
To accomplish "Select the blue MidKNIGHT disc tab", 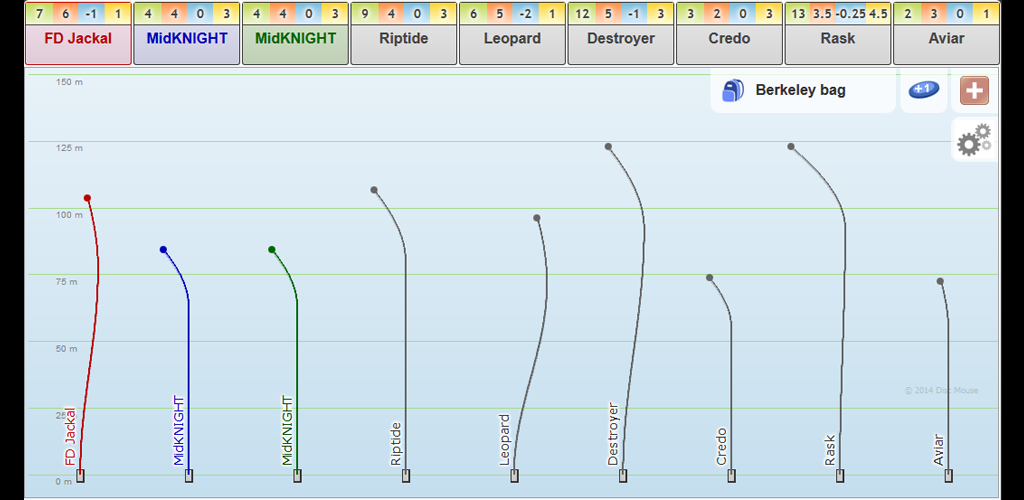I will pos(187,44).
